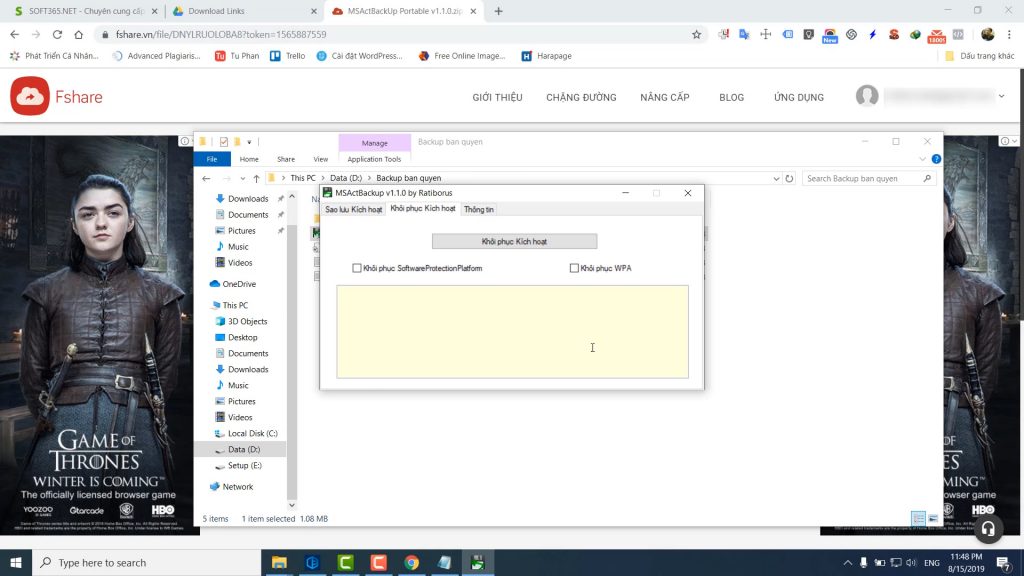Select Data (D:) drive in the sidebar
Image resolution: width=1024 pixels, height=576 pixels.
pos(243,449)
